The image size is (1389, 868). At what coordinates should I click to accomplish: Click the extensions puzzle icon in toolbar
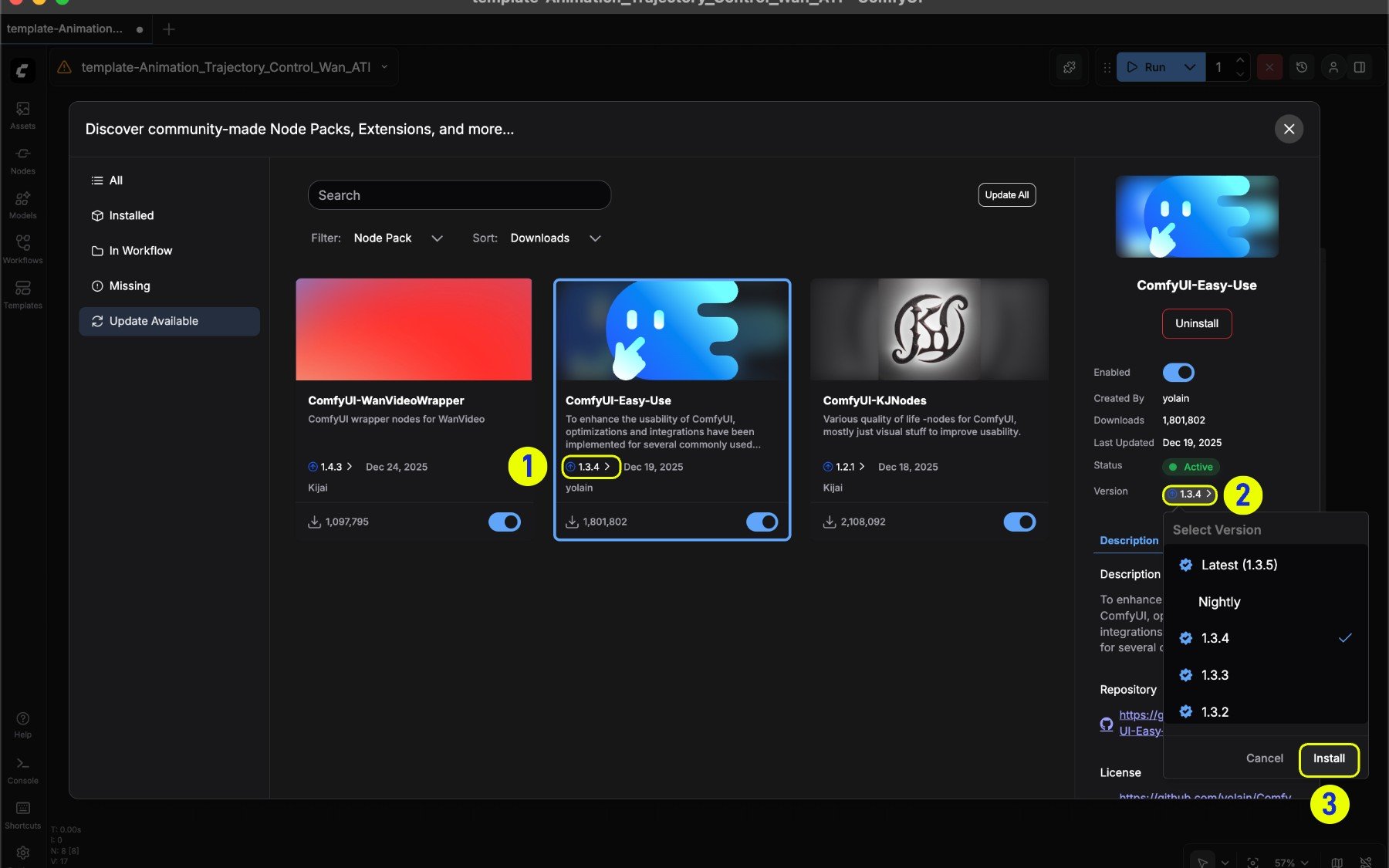pos(1069,67)
